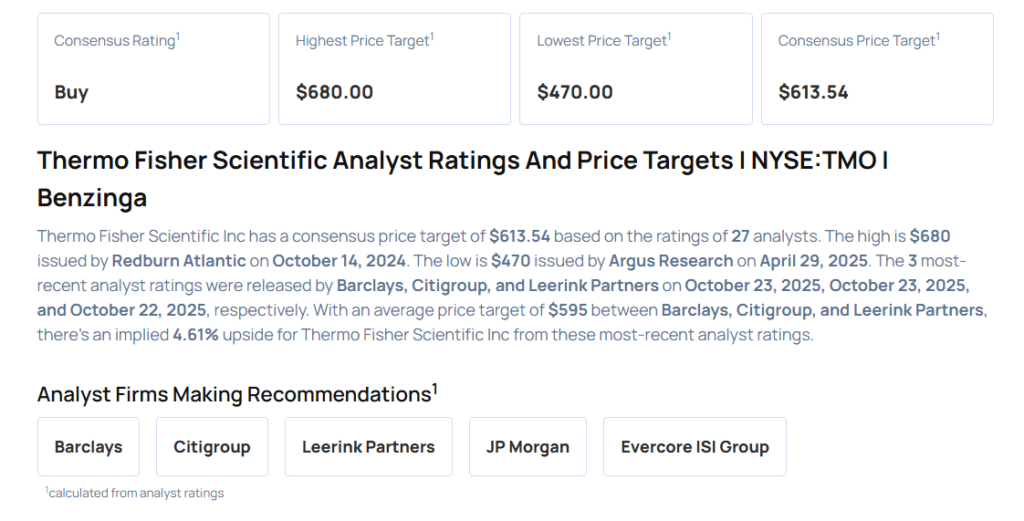Click the Evercore ISI Group button
Image resolution: width=1024 pixels, height=521 pixels.
pyautogui.click(x=694, y=447)
